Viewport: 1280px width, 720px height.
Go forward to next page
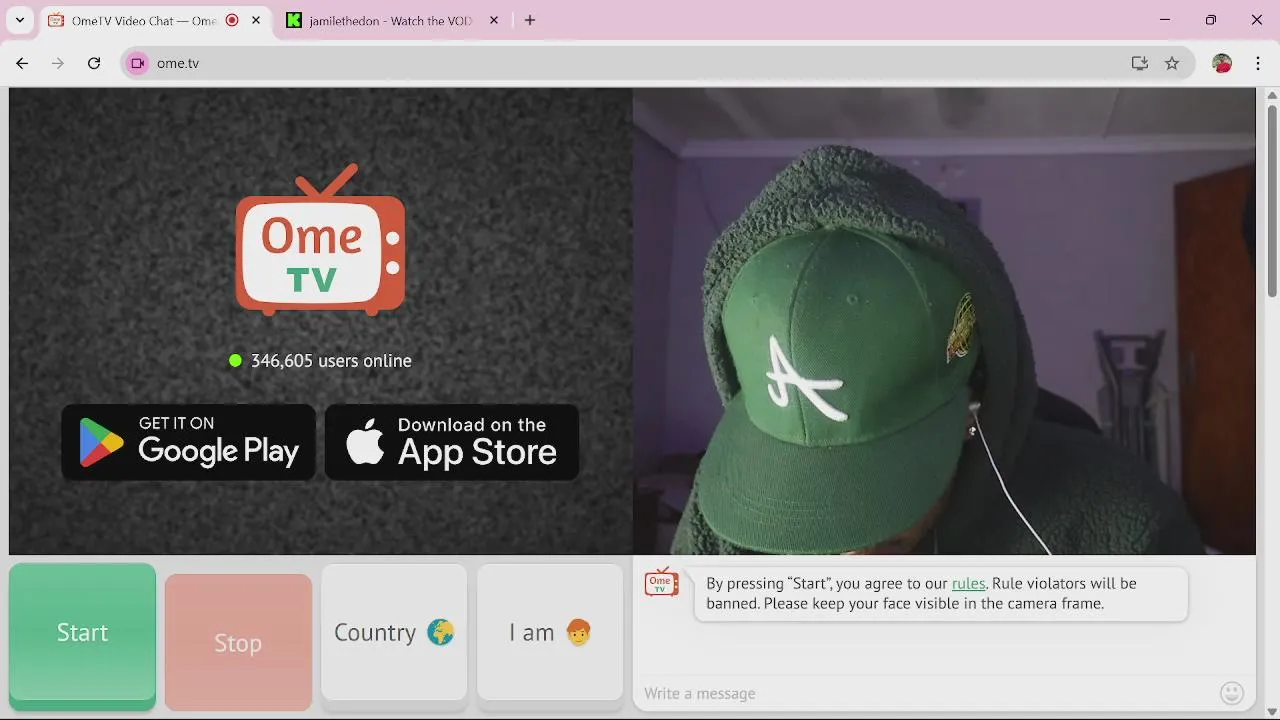point(58,63)
